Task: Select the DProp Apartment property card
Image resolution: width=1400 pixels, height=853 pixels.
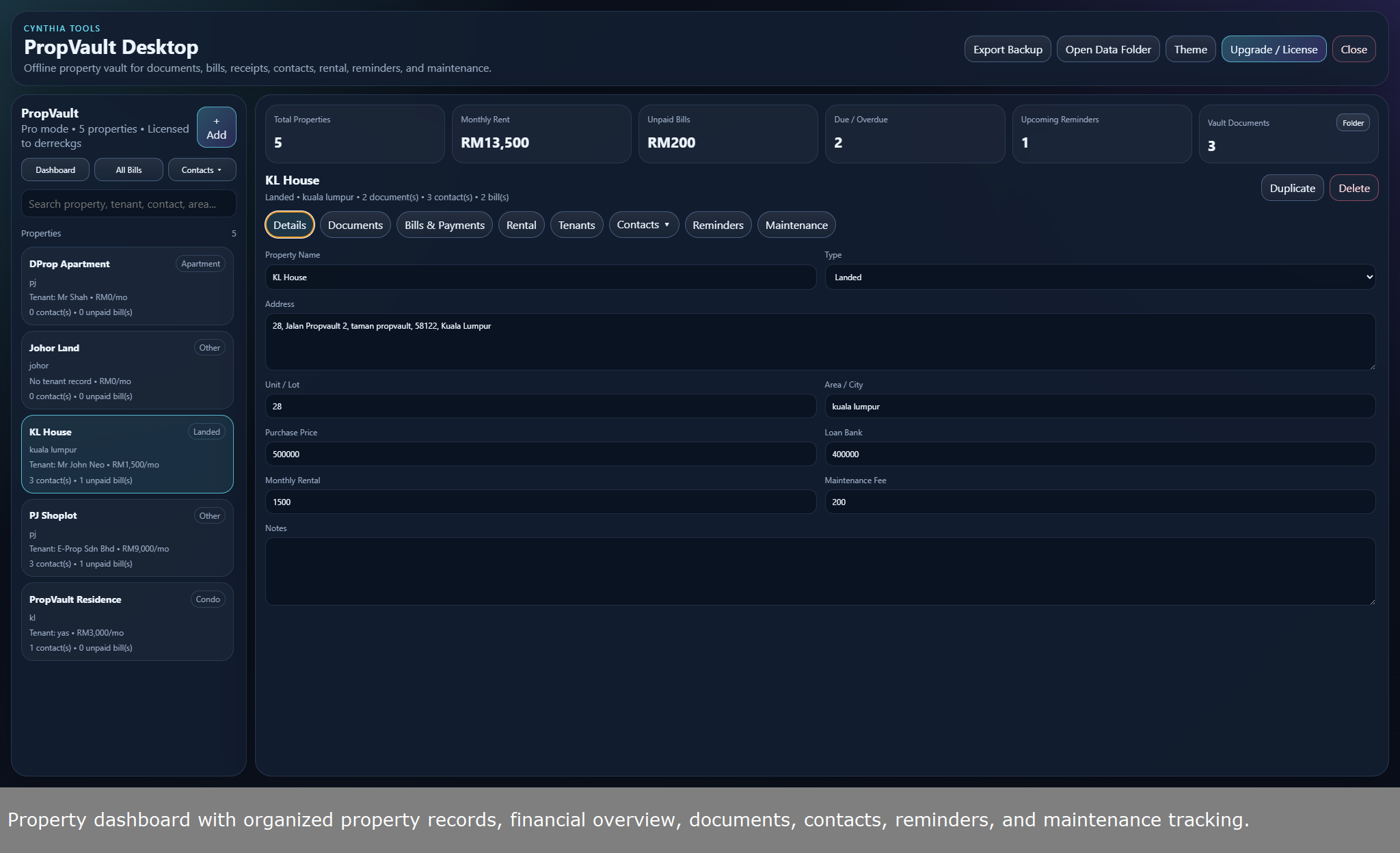Action: 127,286
